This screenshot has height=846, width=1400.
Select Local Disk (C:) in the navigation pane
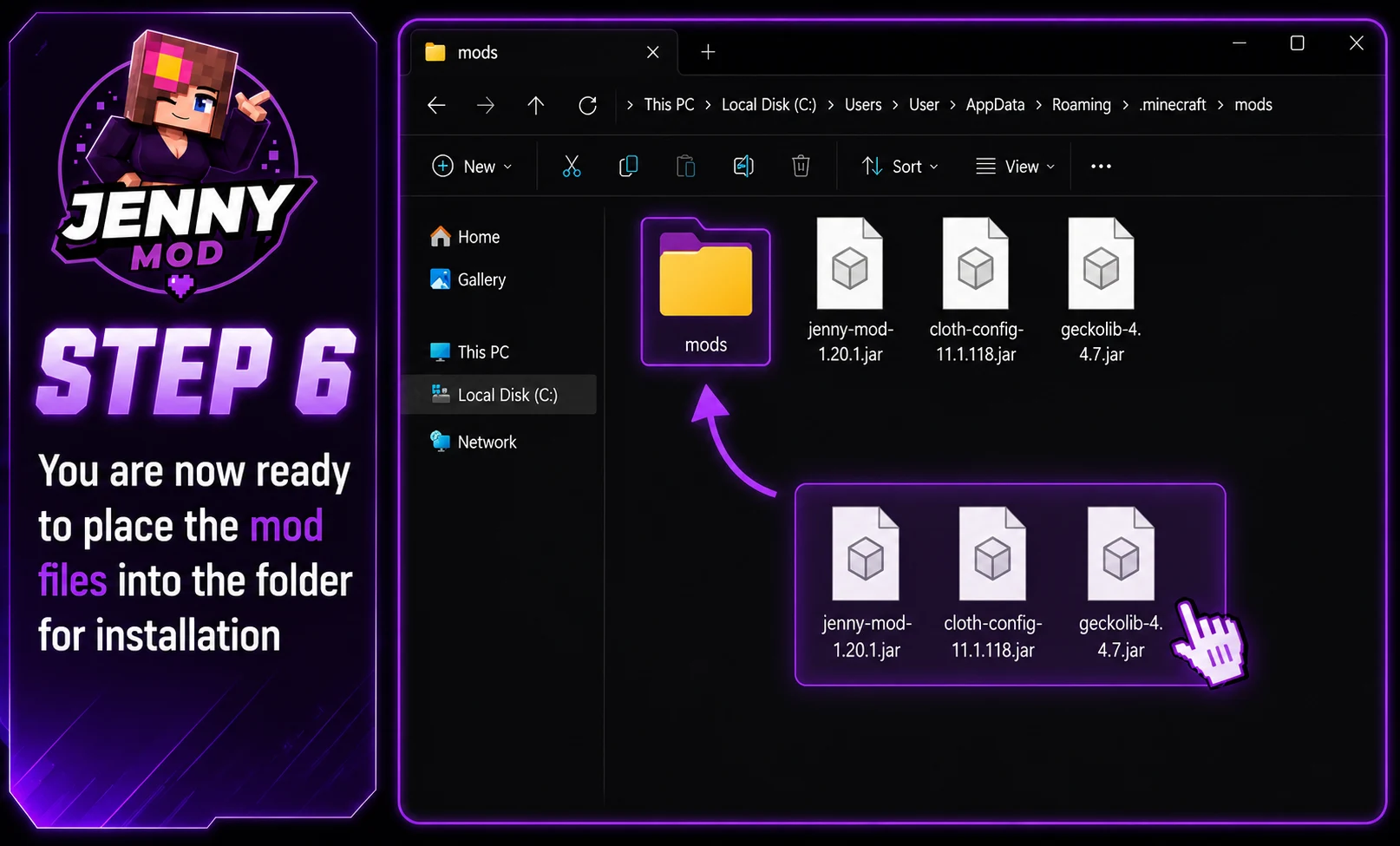pyautogui.click(x=499, y=395)
